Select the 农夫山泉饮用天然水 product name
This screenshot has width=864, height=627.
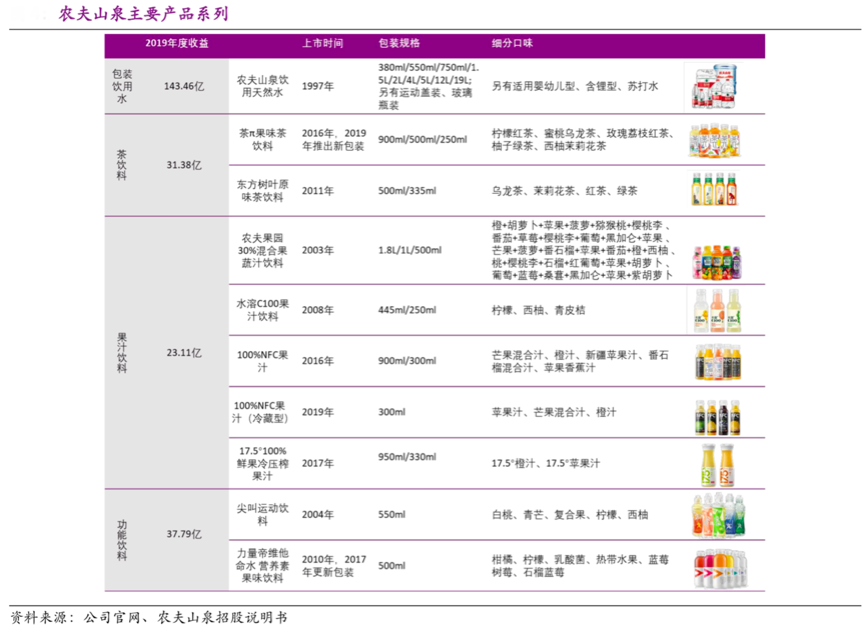point(261,86)
